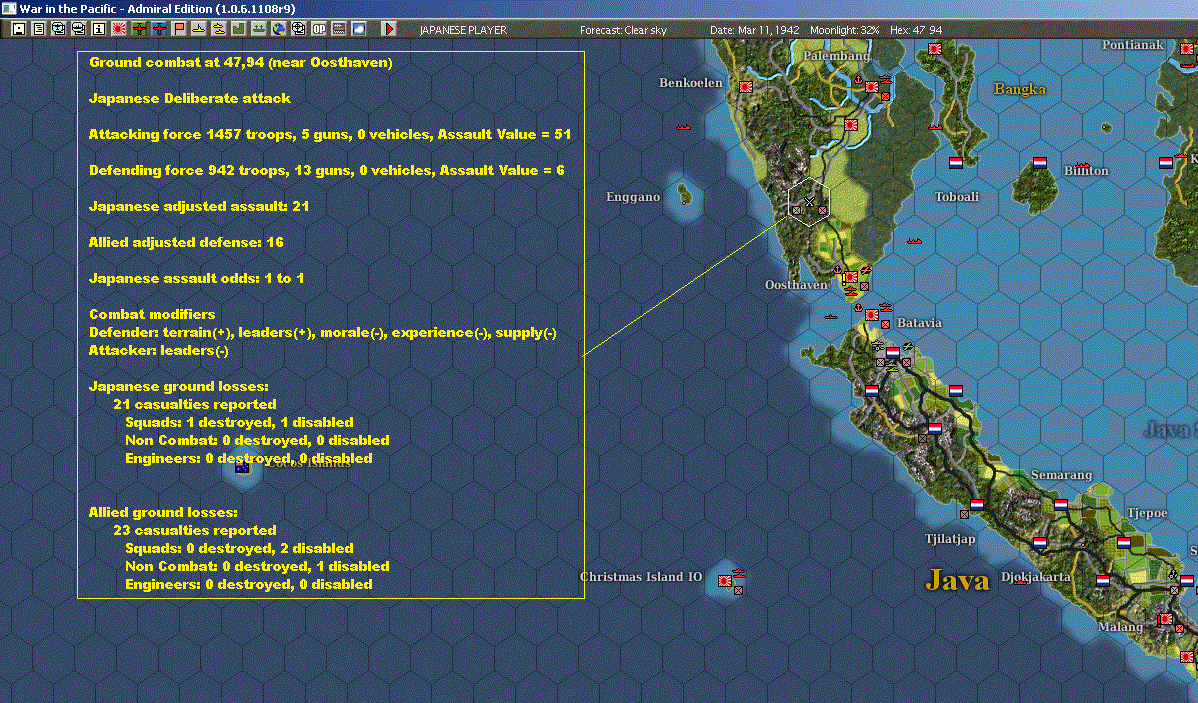Click the "Attacking force 1457 troops" line
1198x703 pixels.
[x=330, y=134]
